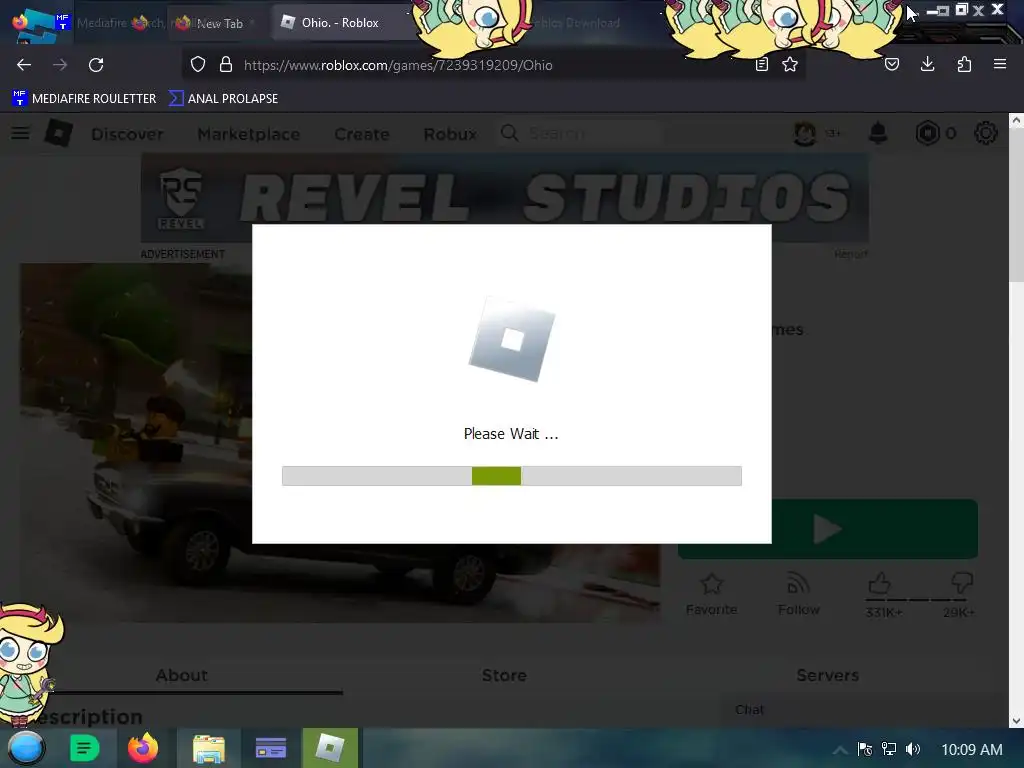Open Firefox application hamburger menu
The height and width of the screenshot is (768, 1024).
[1000, 65]
